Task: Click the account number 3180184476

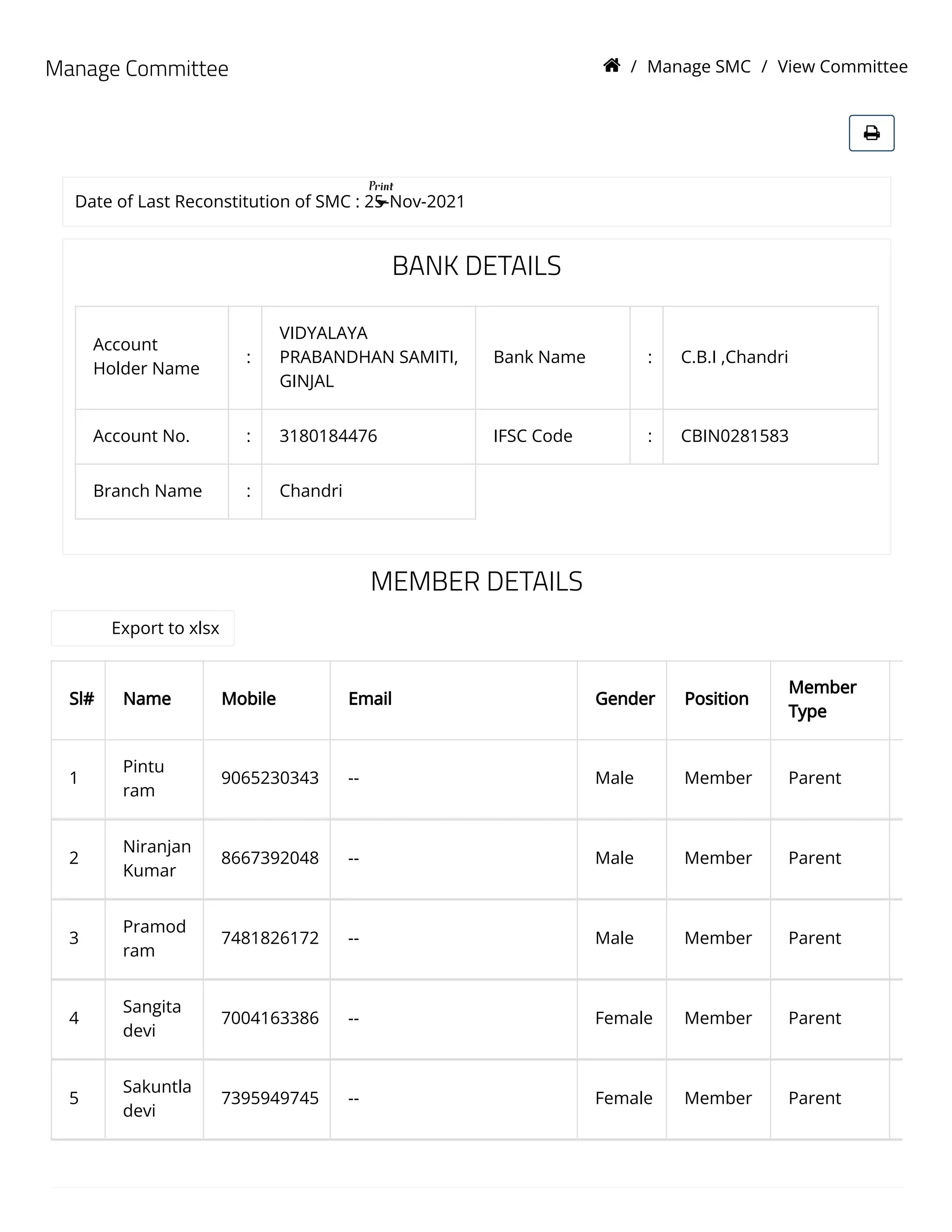Action: click(328, 436)
